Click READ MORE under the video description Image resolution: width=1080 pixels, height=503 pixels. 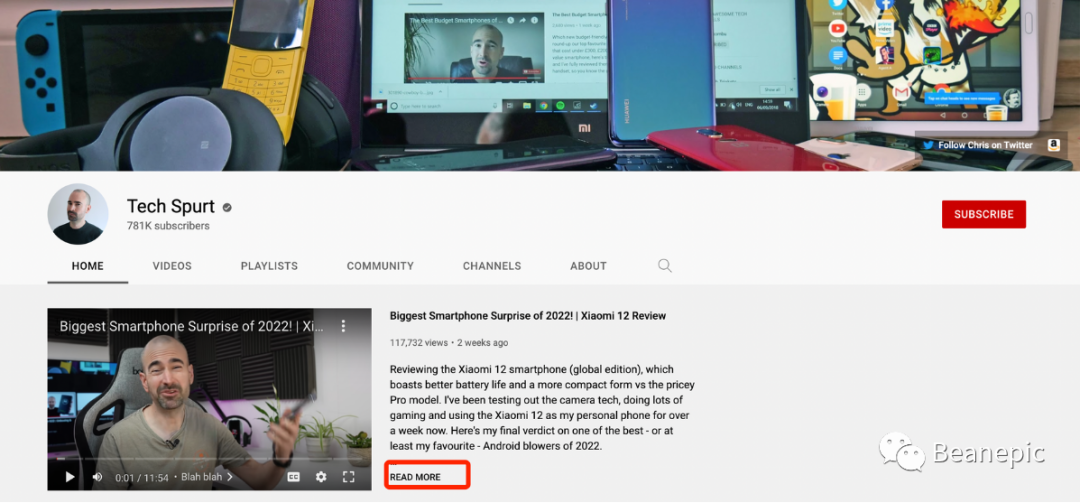pos(415,478)
